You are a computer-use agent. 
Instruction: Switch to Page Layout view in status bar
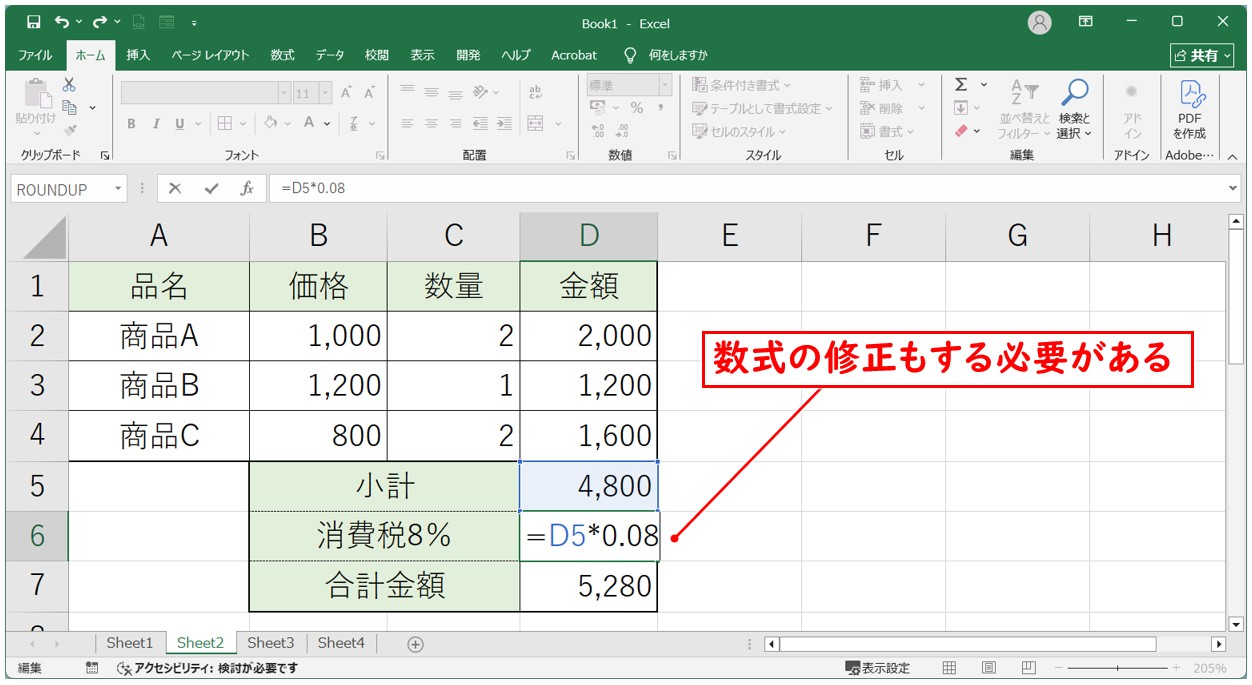pos(989,668)
